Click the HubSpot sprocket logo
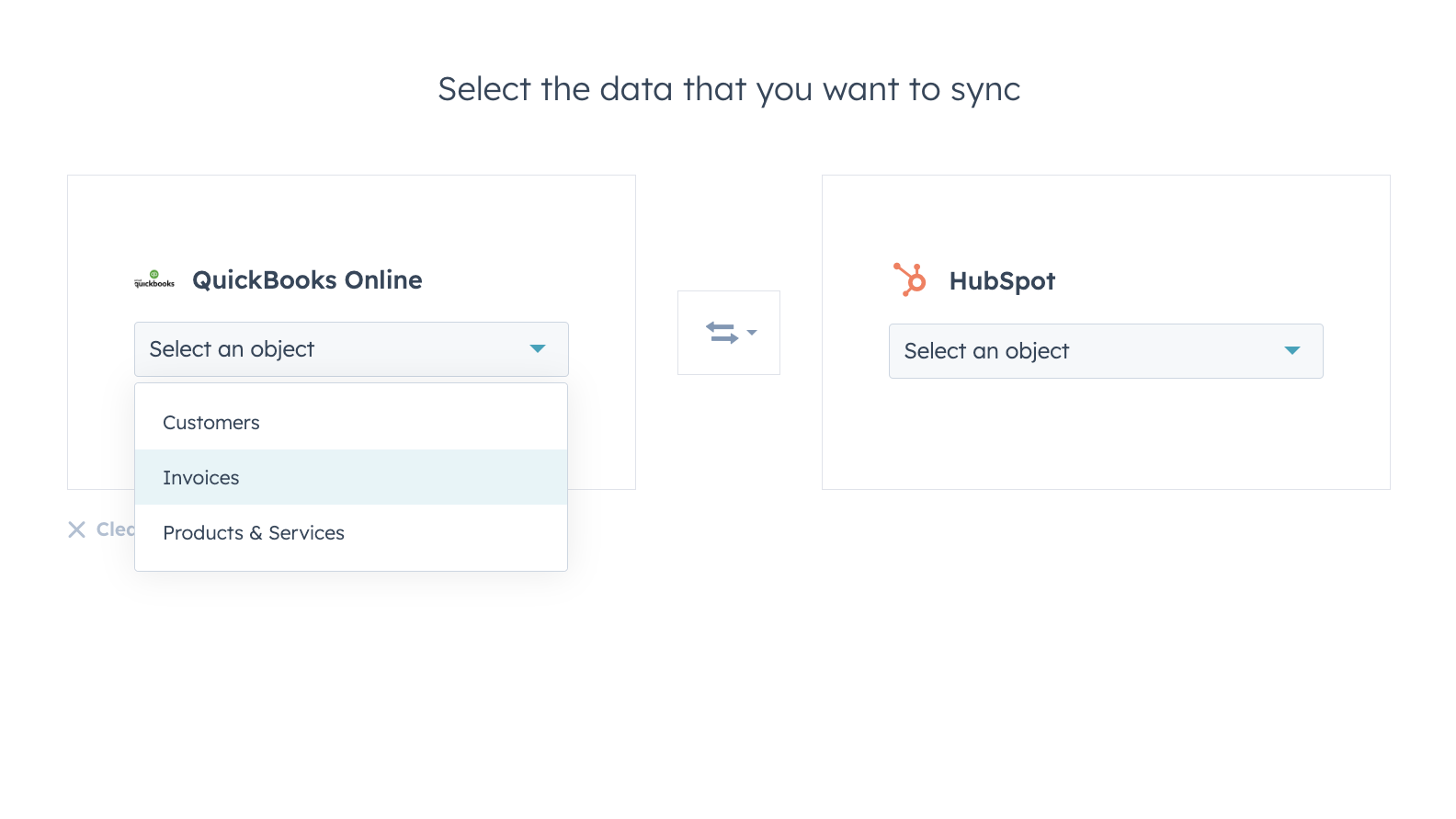 910,279
